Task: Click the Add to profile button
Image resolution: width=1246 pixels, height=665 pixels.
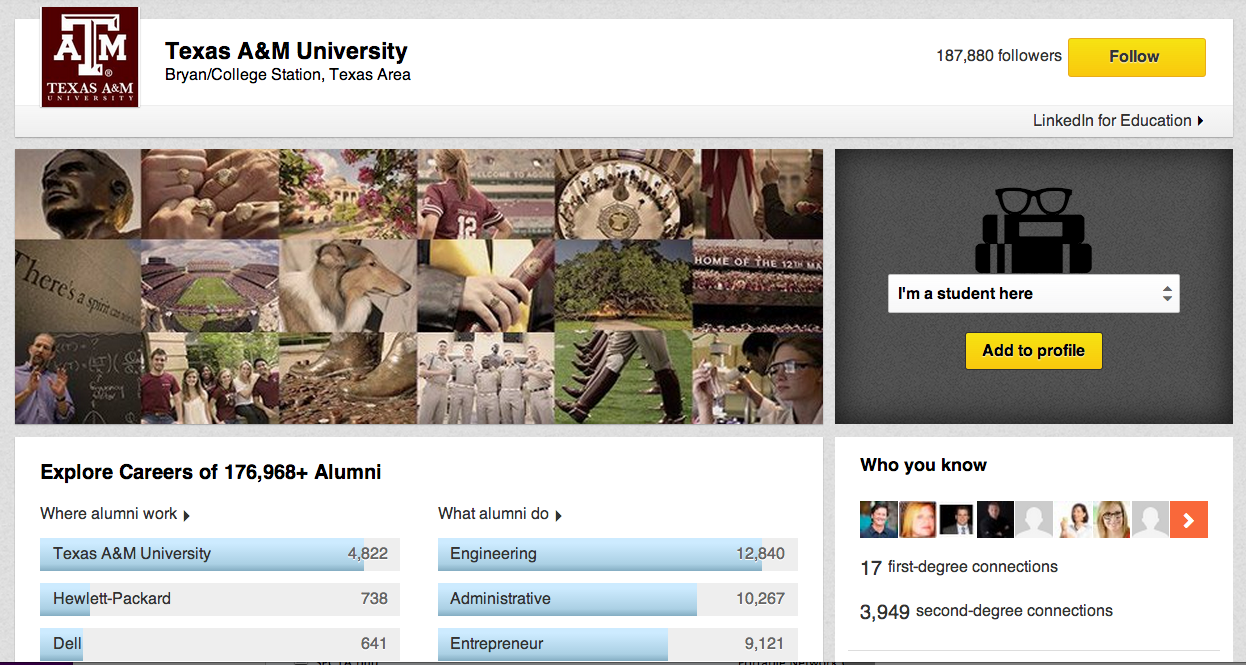Action: pos(1033,351)
